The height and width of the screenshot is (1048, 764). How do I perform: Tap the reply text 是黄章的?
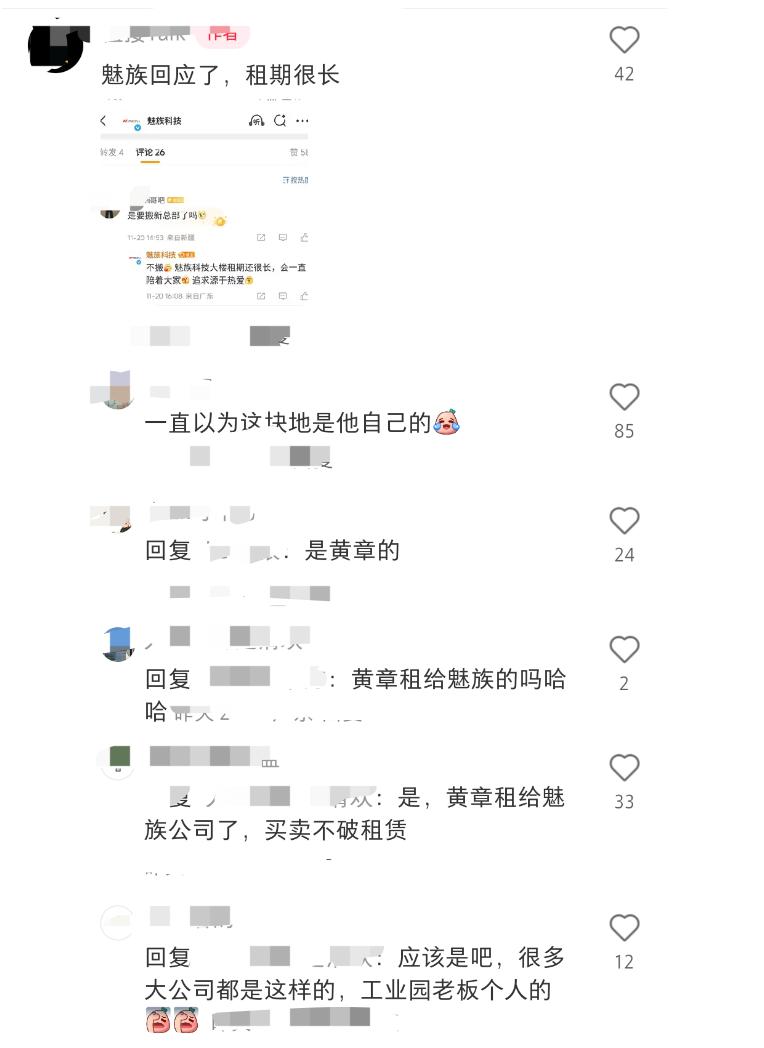point(352,551)
